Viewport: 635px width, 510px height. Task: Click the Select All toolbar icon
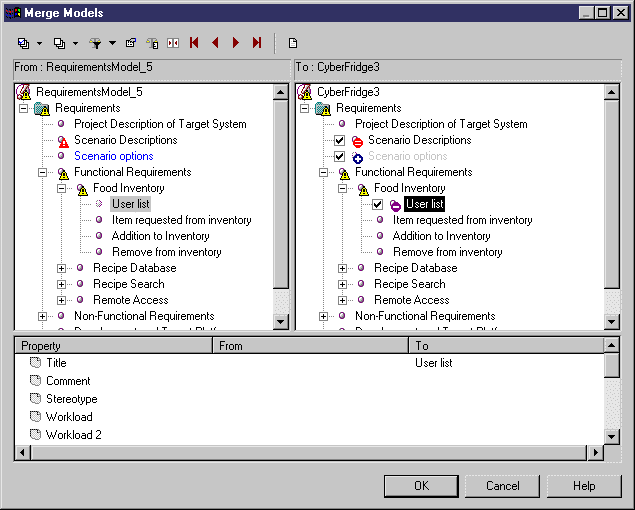coord(23,43)
